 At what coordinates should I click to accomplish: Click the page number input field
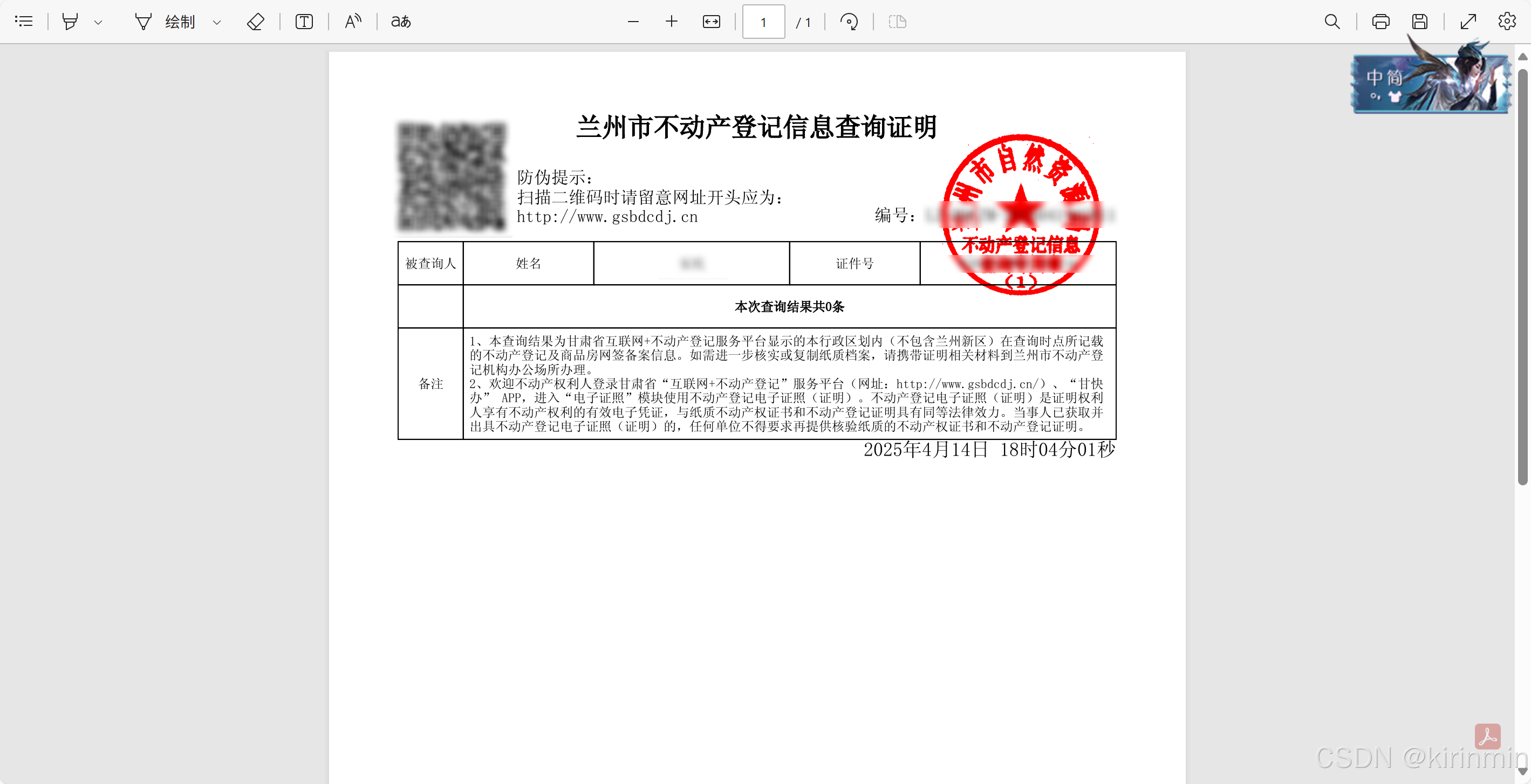pos(763,22)
